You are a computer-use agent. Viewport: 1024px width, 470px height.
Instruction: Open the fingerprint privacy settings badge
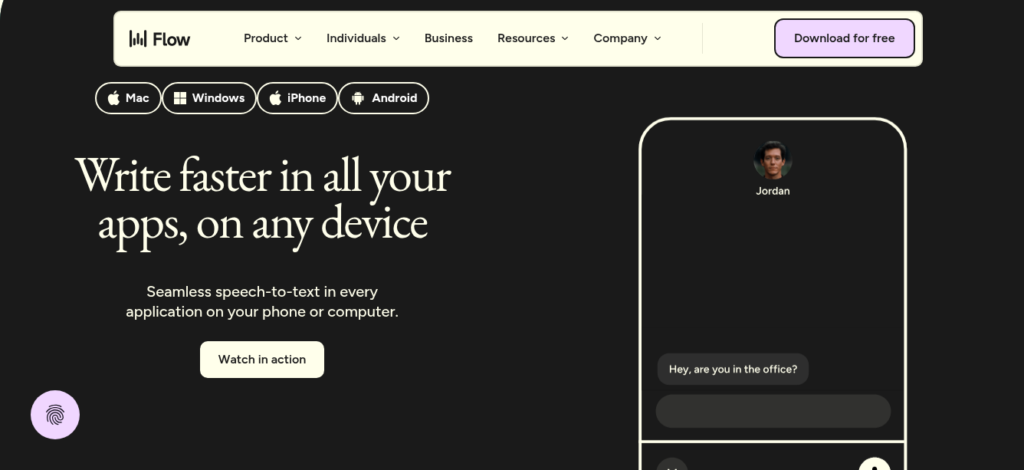coord(55,415)
